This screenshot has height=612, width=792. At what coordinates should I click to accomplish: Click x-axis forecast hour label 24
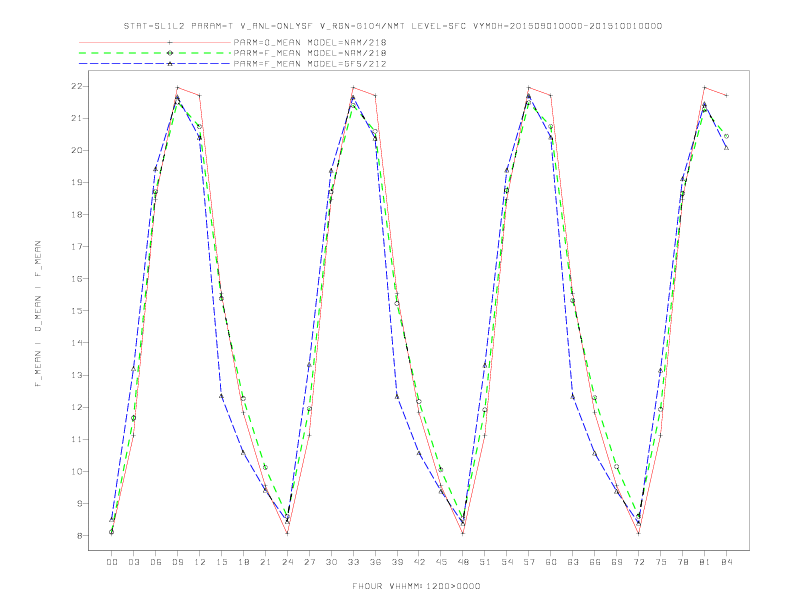(x=287, y=562)
